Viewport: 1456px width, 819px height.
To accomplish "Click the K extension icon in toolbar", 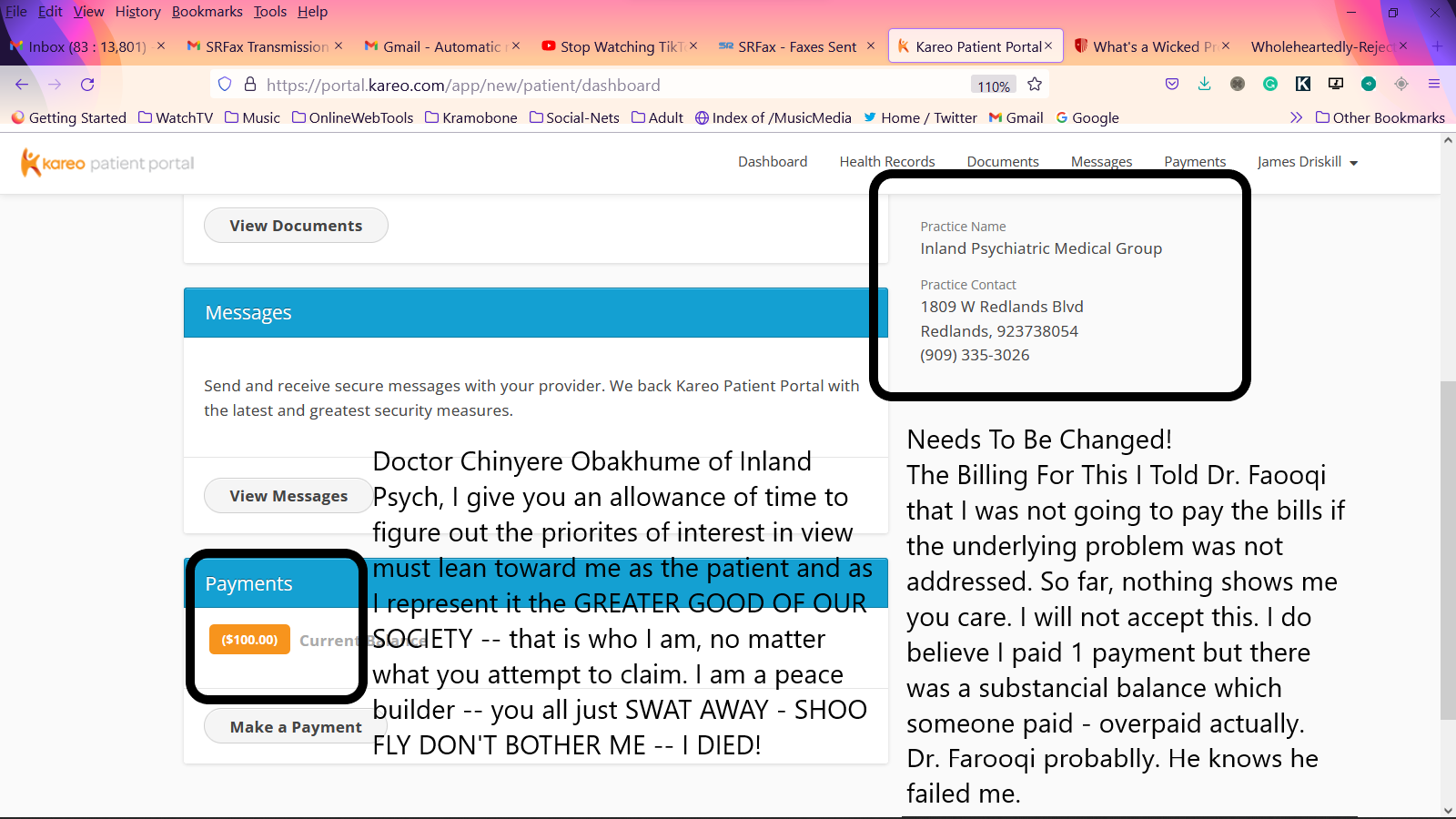I will (1303, 84).
